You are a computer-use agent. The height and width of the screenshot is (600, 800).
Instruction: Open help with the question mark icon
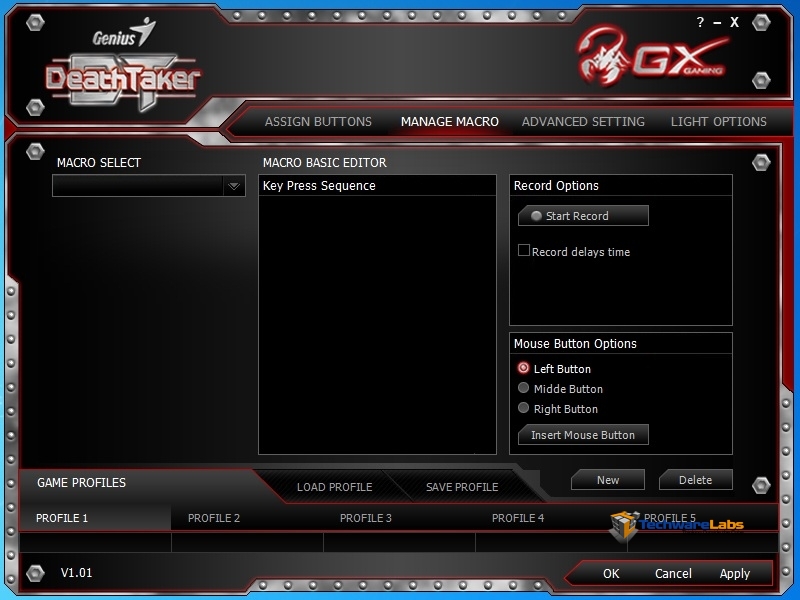point(701,22)
